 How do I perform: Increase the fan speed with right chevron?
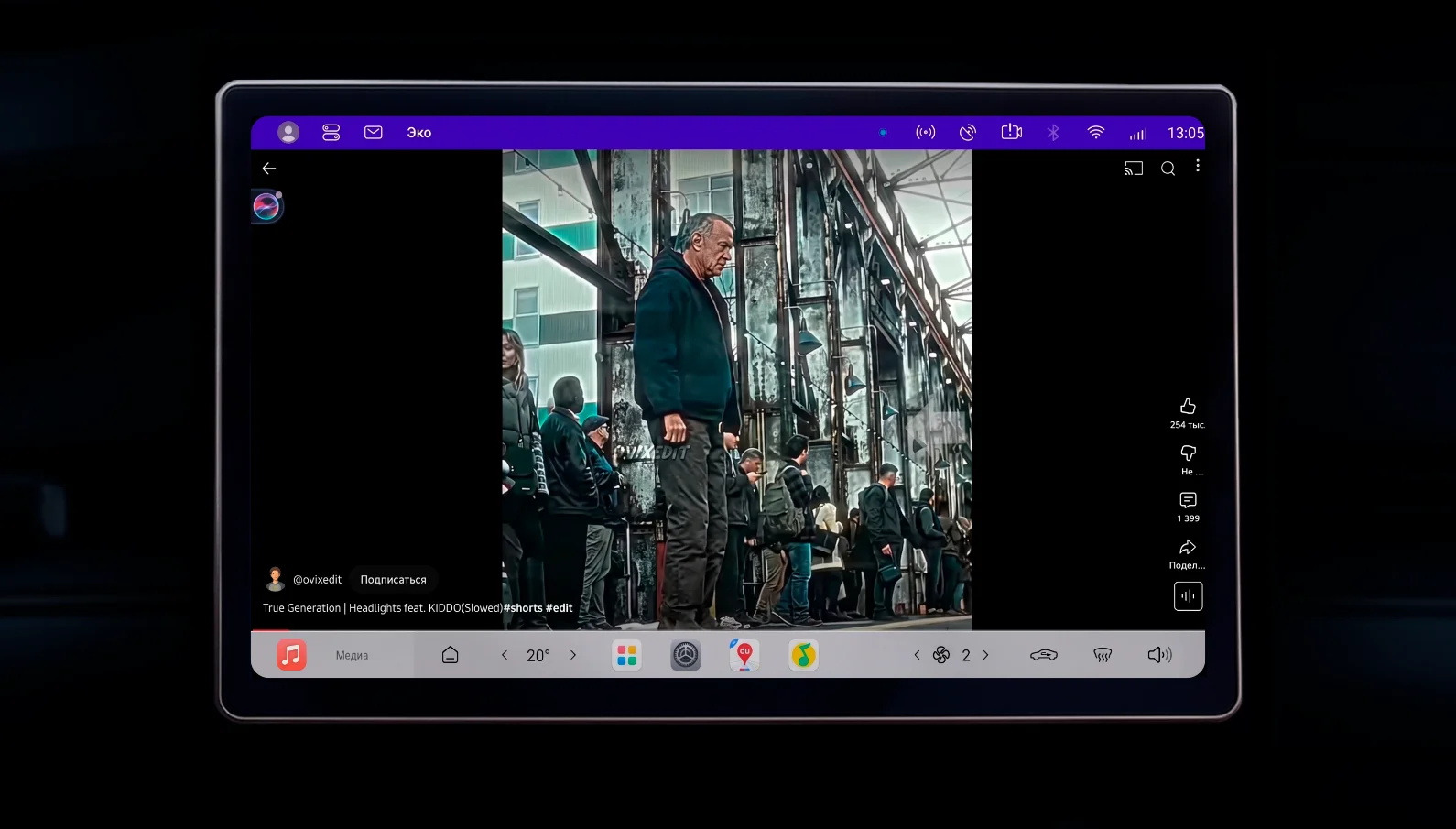click(986, 655)
